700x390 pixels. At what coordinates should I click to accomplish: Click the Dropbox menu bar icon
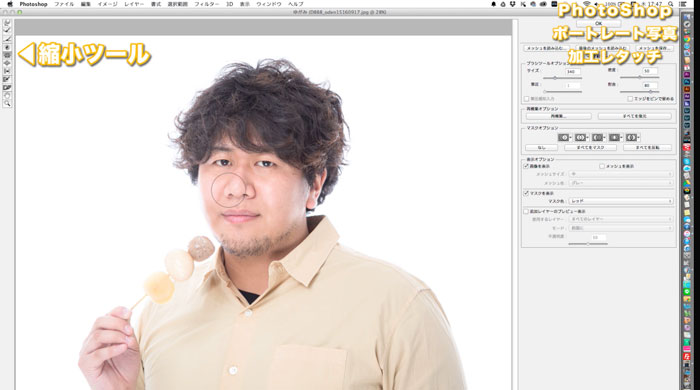[x=513, y=4]
